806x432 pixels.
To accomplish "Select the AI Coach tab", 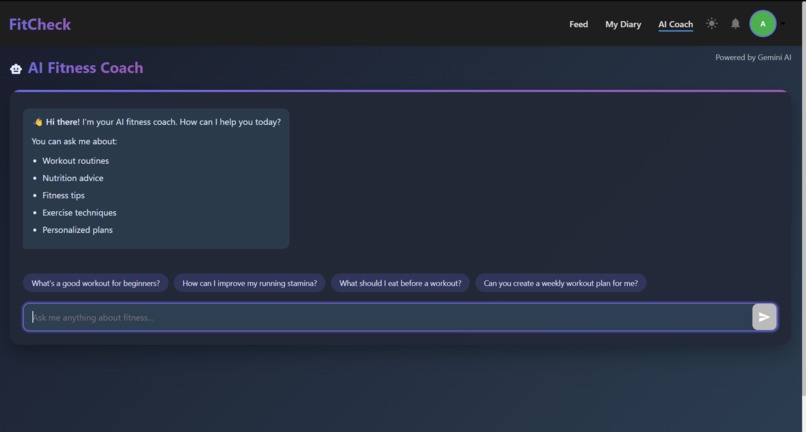I will pyautogui.click(x=675, y=24).
